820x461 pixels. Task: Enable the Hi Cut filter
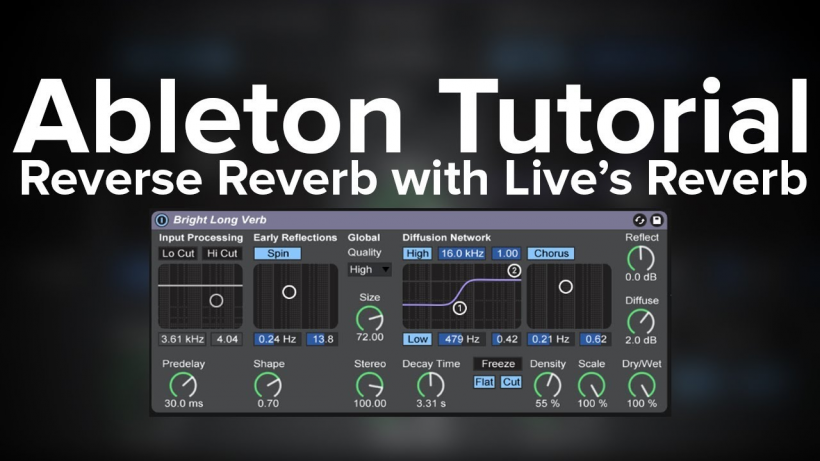[x=222, y=254]
